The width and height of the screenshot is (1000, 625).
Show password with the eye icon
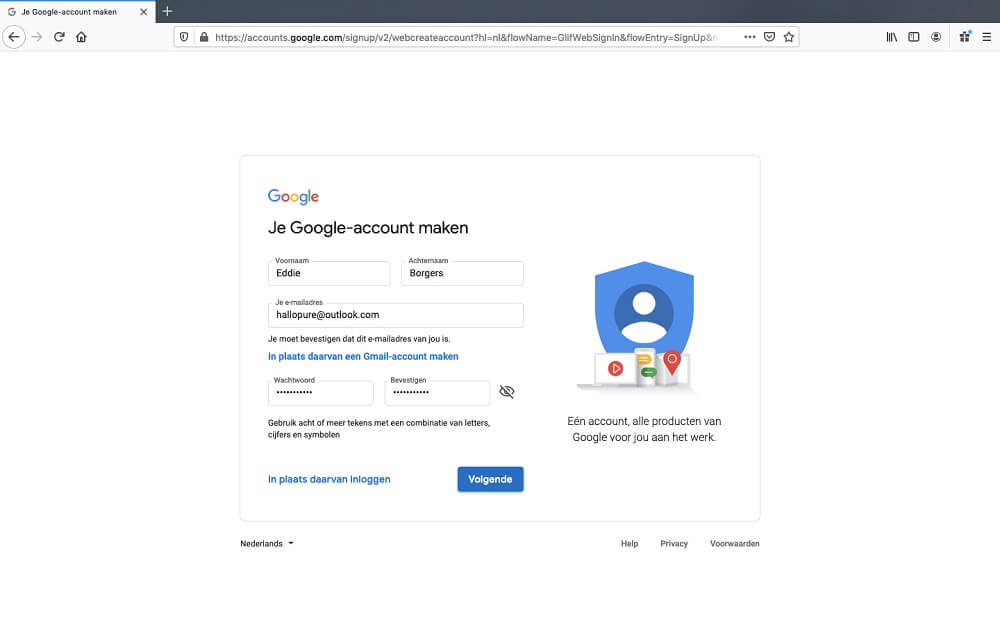click(507, 392)
